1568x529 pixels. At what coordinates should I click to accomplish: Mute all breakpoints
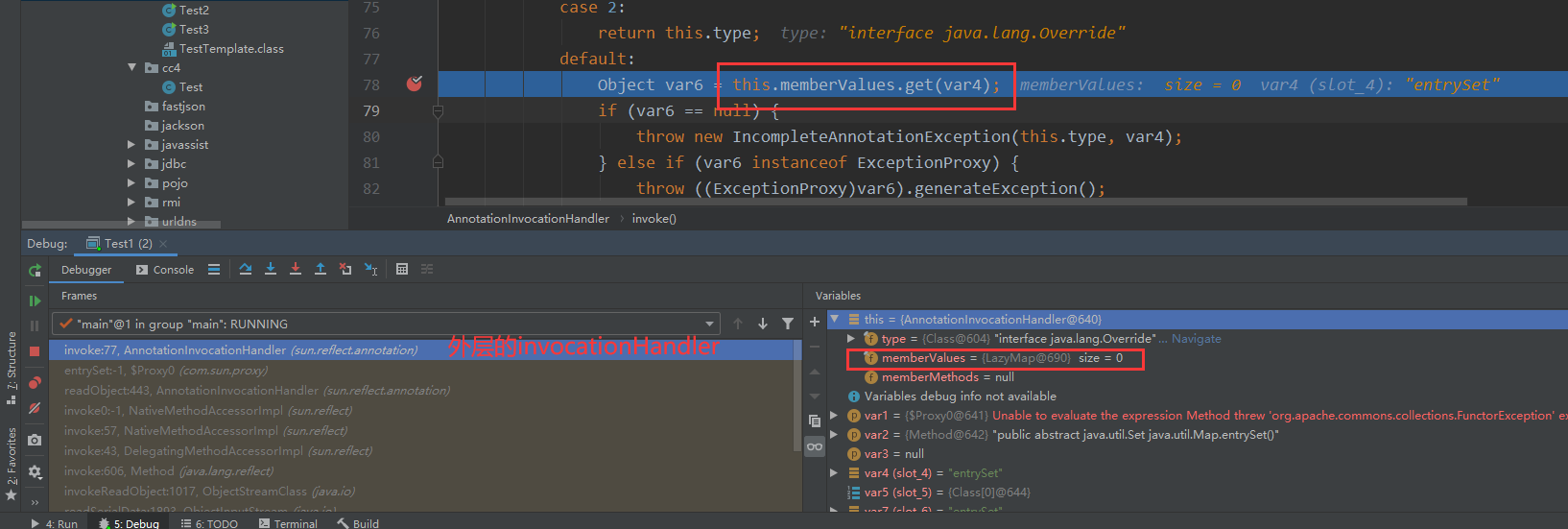pos(35,408)
